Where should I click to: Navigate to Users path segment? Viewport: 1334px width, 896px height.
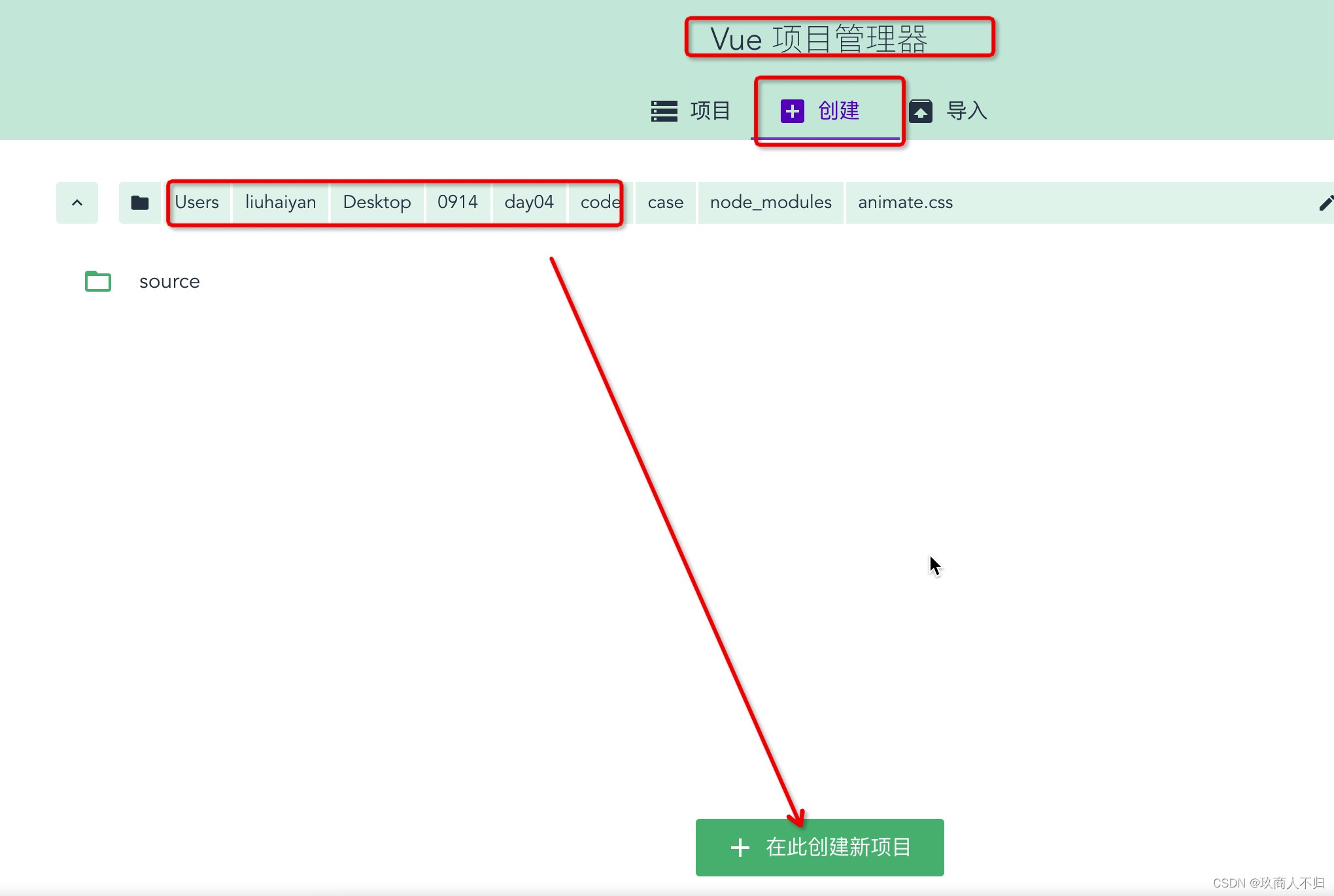[x=197, y=203]
